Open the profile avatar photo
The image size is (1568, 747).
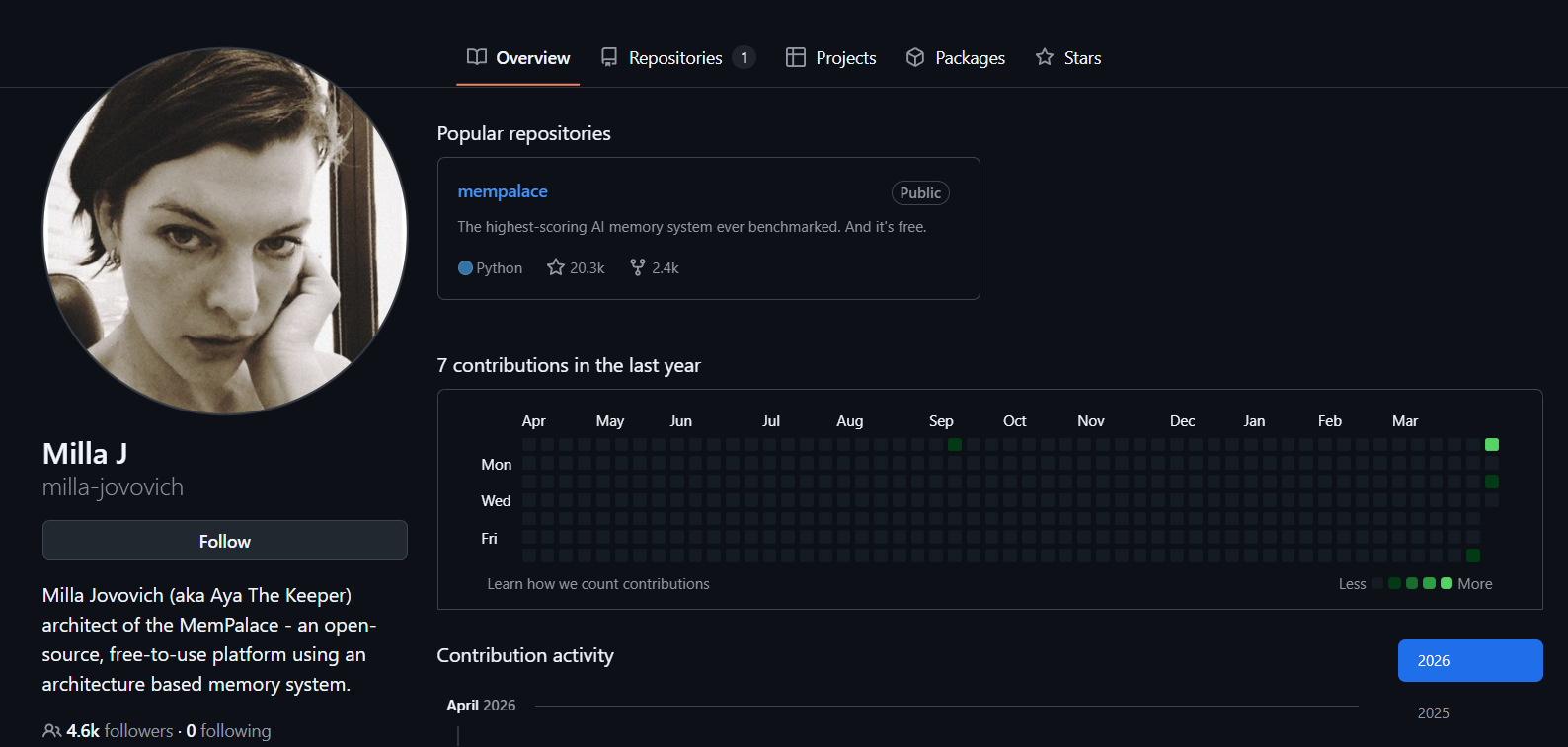click(x=225, y=232)
